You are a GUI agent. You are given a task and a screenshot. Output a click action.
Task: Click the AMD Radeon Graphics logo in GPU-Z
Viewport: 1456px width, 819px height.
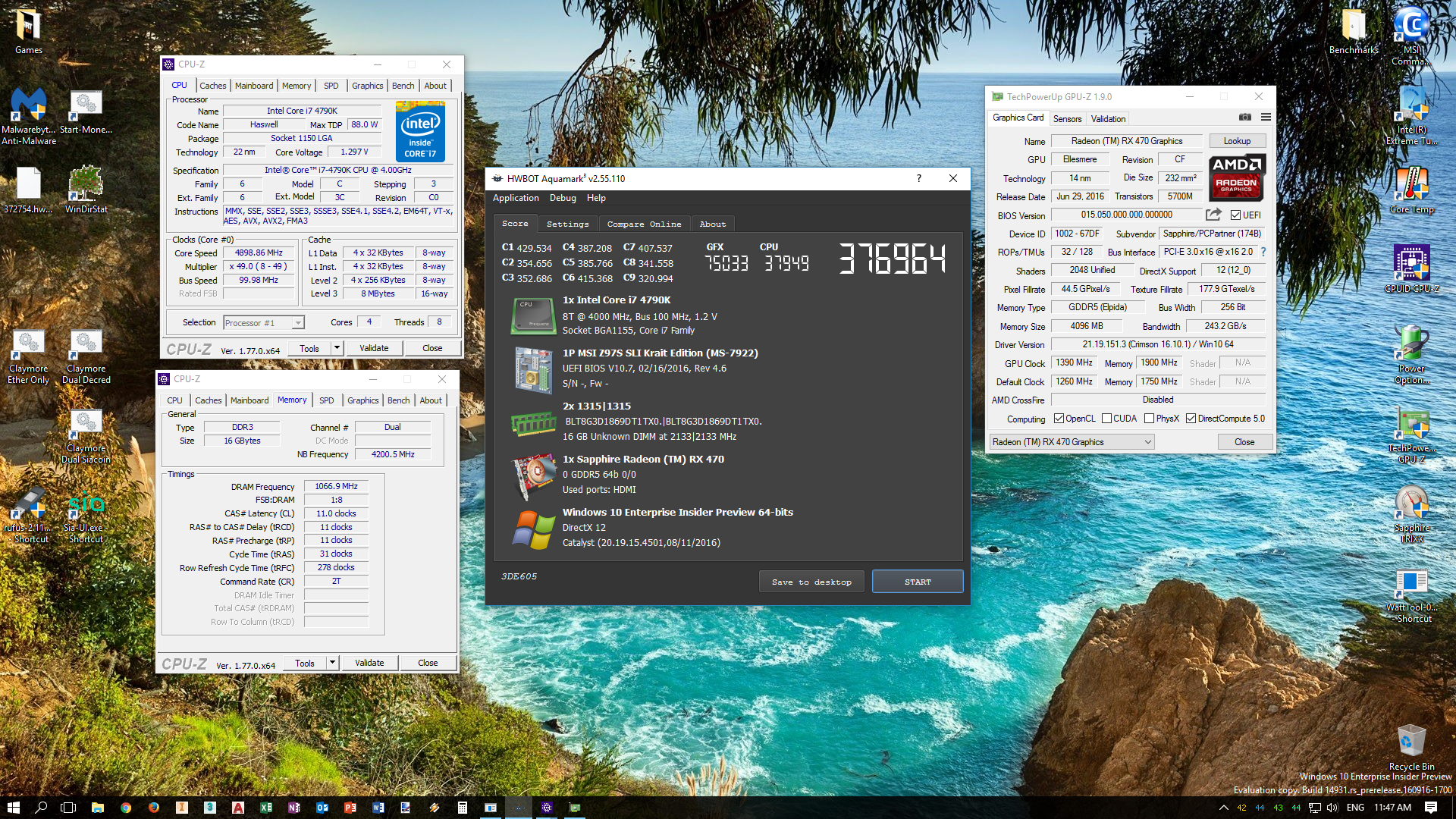pyautogui.click(x=1236, y=177)
